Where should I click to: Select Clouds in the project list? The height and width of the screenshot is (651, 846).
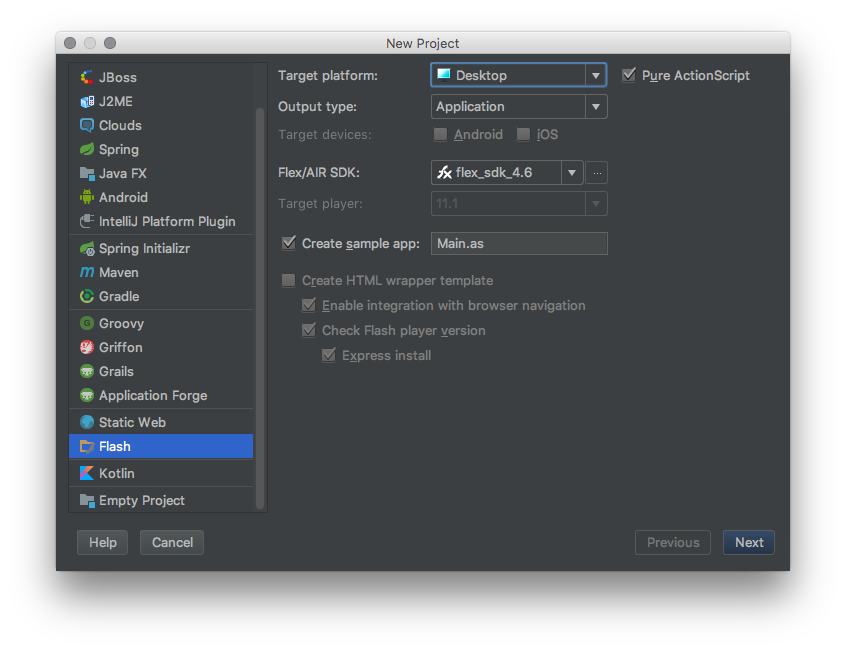pyautogui.click(x=161, y=125)
